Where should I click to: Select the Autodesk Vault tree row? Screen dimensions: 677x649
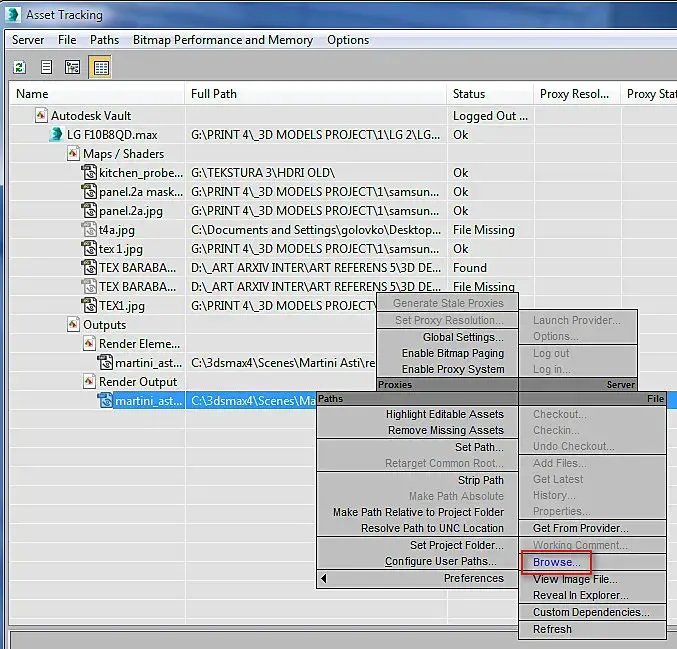point(91,116)
